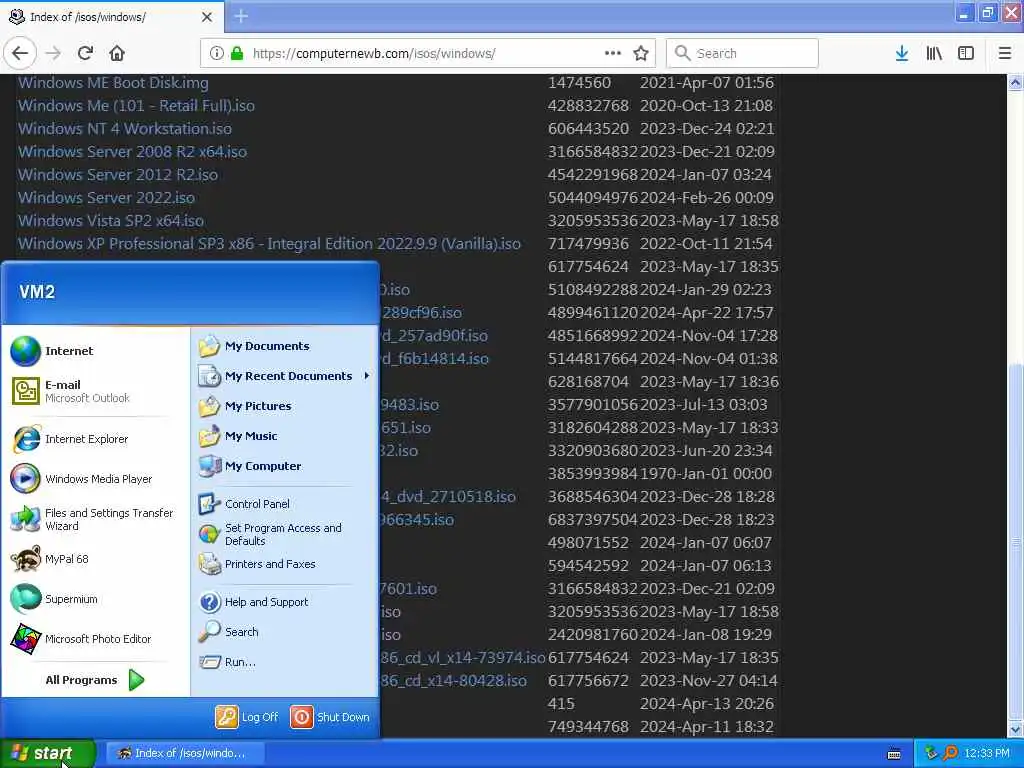Download Windows Server 2012 R2.iso

118,174
